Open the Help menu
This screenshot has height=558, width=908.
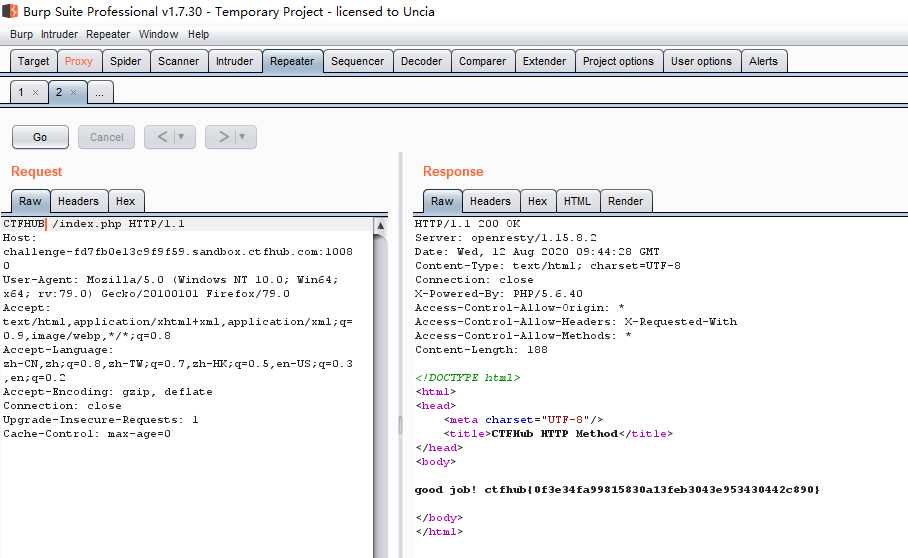click(198, 34)
